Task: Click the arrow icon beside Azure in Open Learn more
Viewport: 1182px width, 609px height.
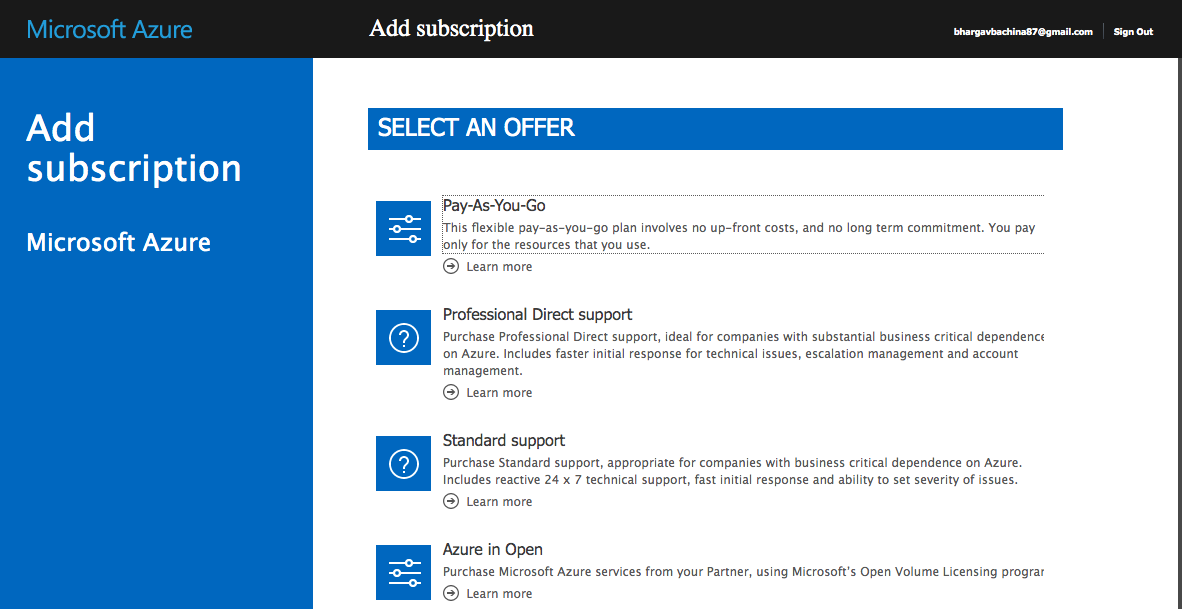Action: click(x=450, y=593)
